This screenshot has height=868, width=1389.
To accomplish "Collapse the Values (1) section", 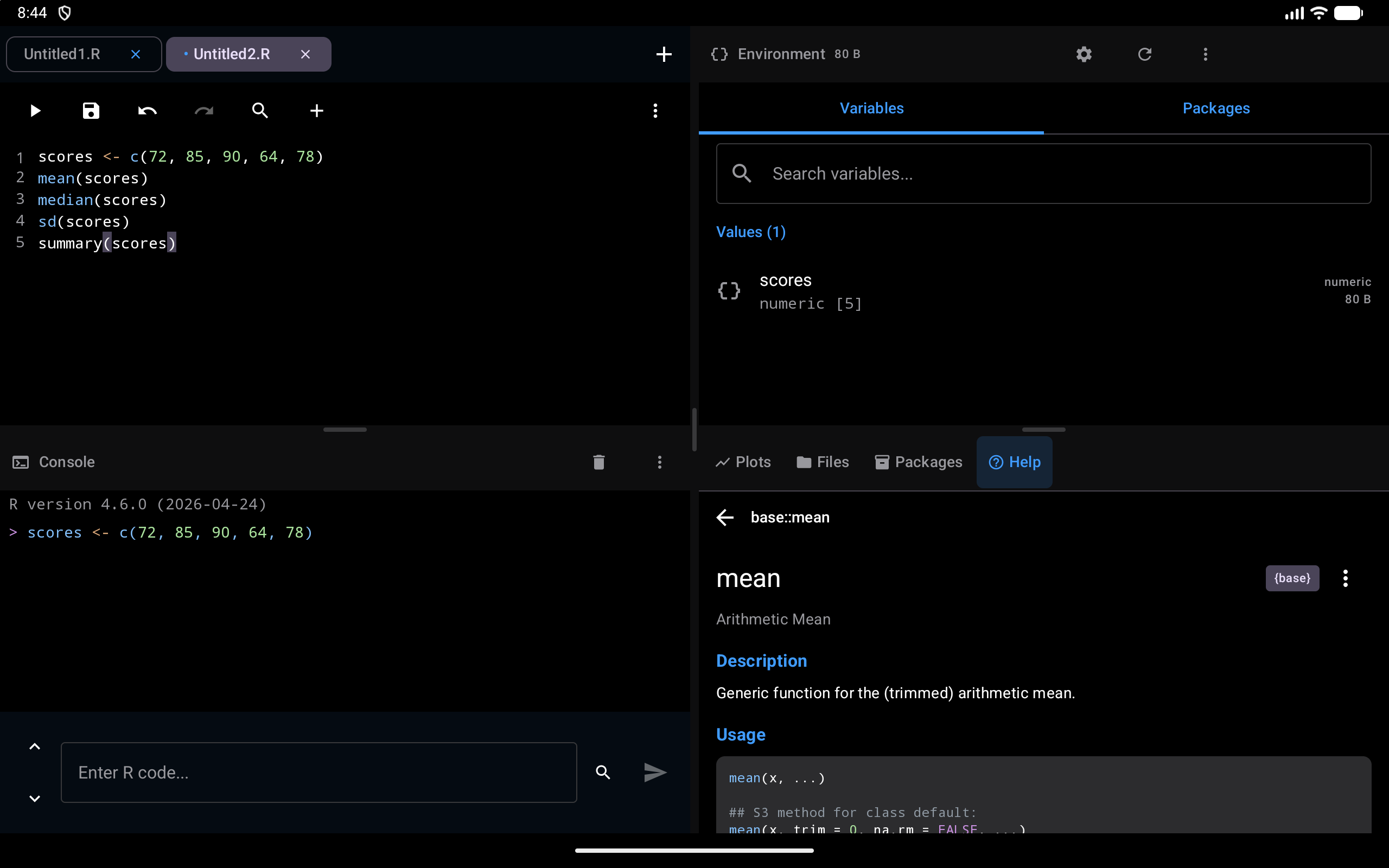I will [751, 232].
